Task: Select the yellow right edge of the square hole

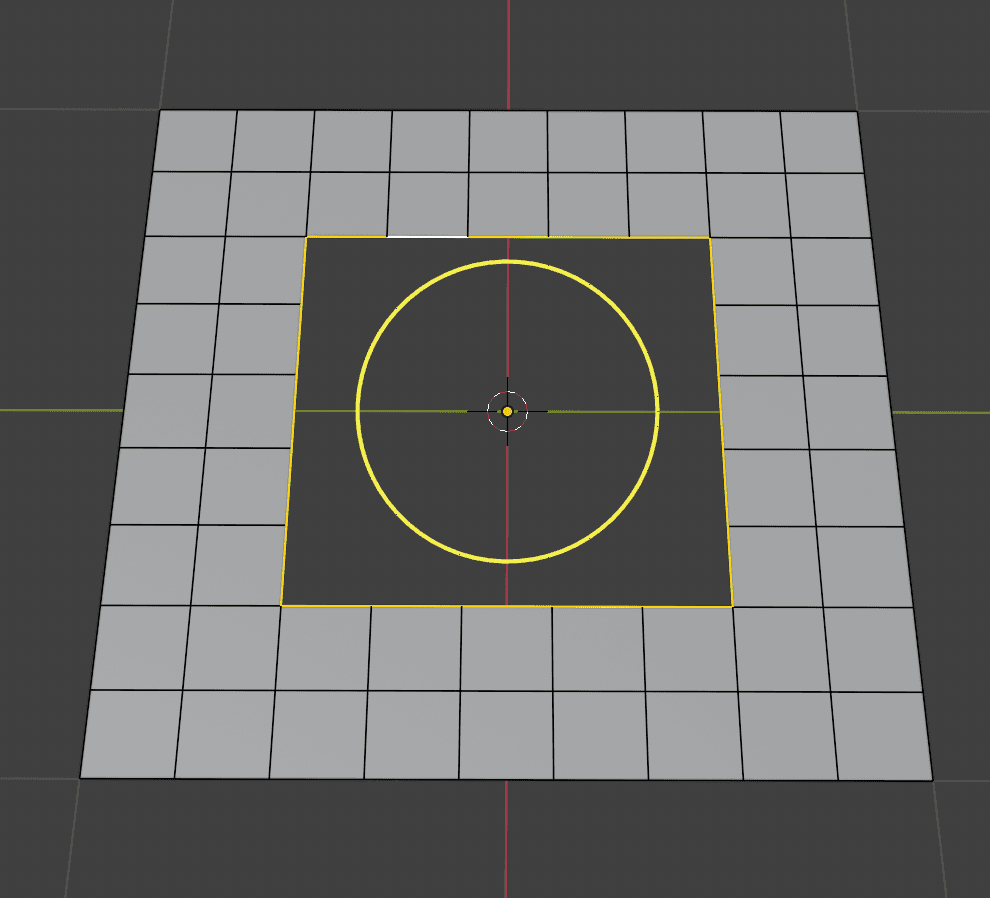Action: 721,422
